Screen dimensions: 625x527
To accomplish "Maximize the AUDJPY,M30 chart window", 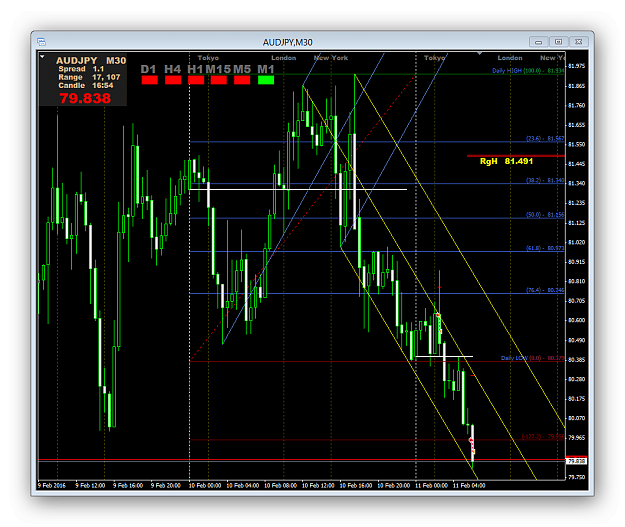I will pos(558,42).
